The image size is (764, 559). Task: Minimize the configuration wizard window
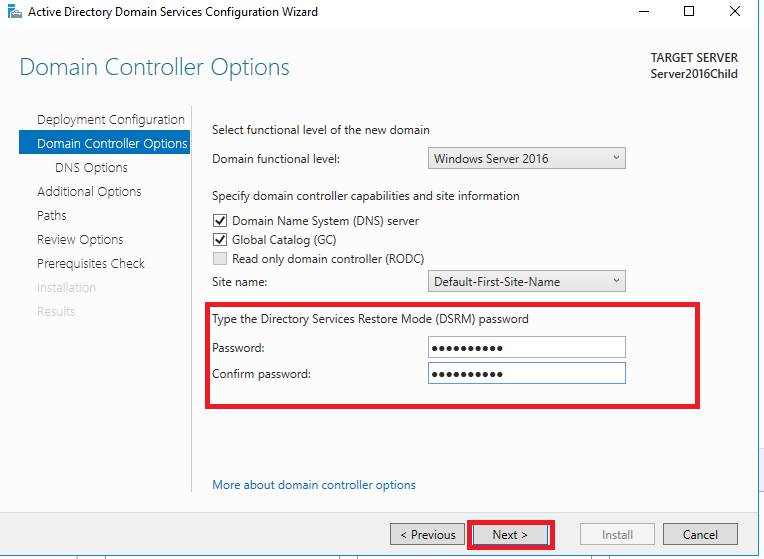point(644,11)
